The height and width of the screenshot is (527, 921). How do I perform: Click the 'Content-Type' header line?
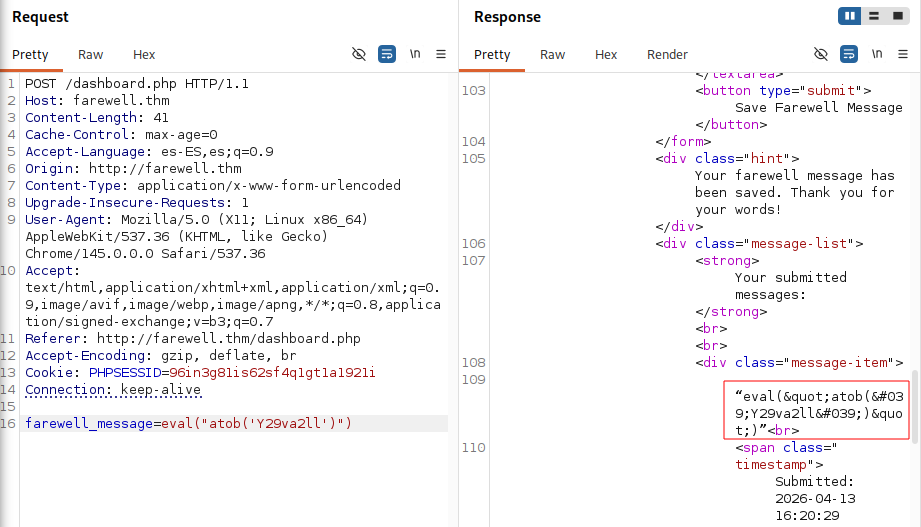pyautogui.click(x=213, y=186)
